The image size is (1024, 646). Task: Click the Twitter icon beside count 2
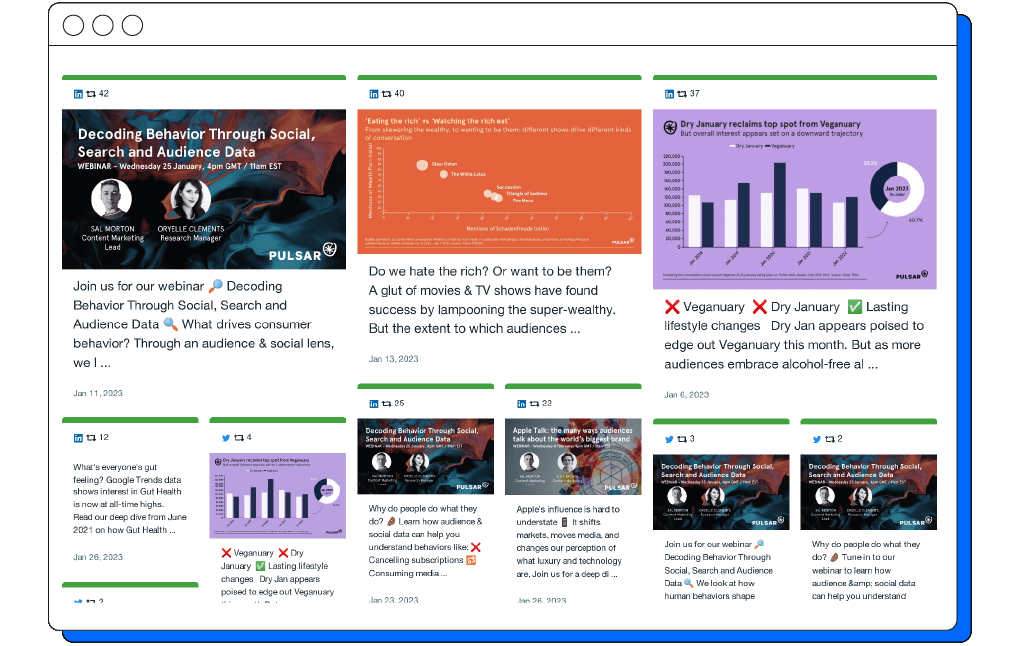[x=816, y=439]
